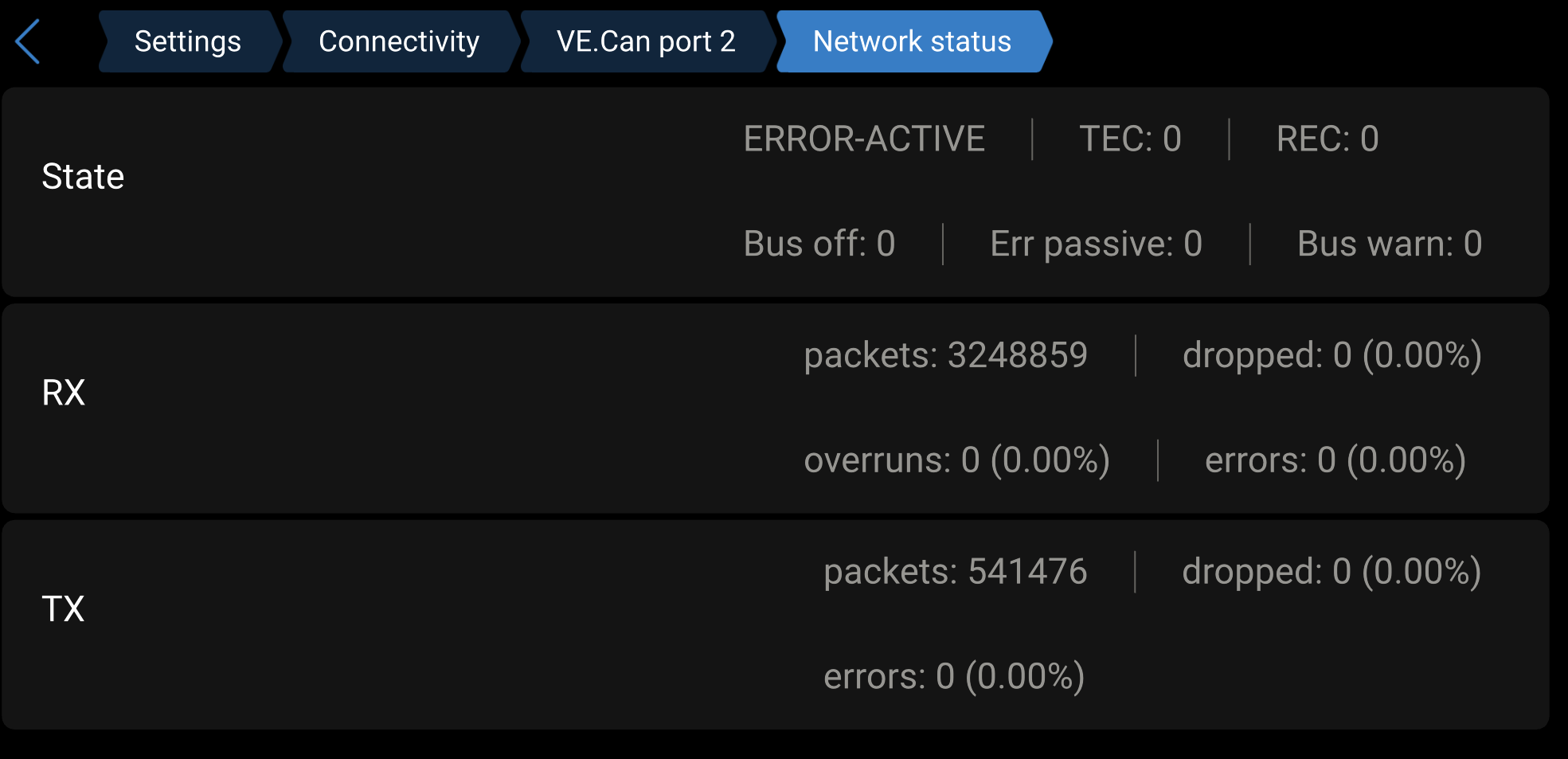Select the TX dropped value

[x=1331, y=572]
